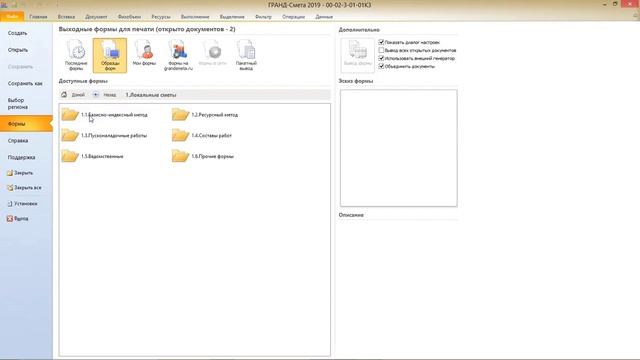Click the 'Выход' exit item

[18, 219]
